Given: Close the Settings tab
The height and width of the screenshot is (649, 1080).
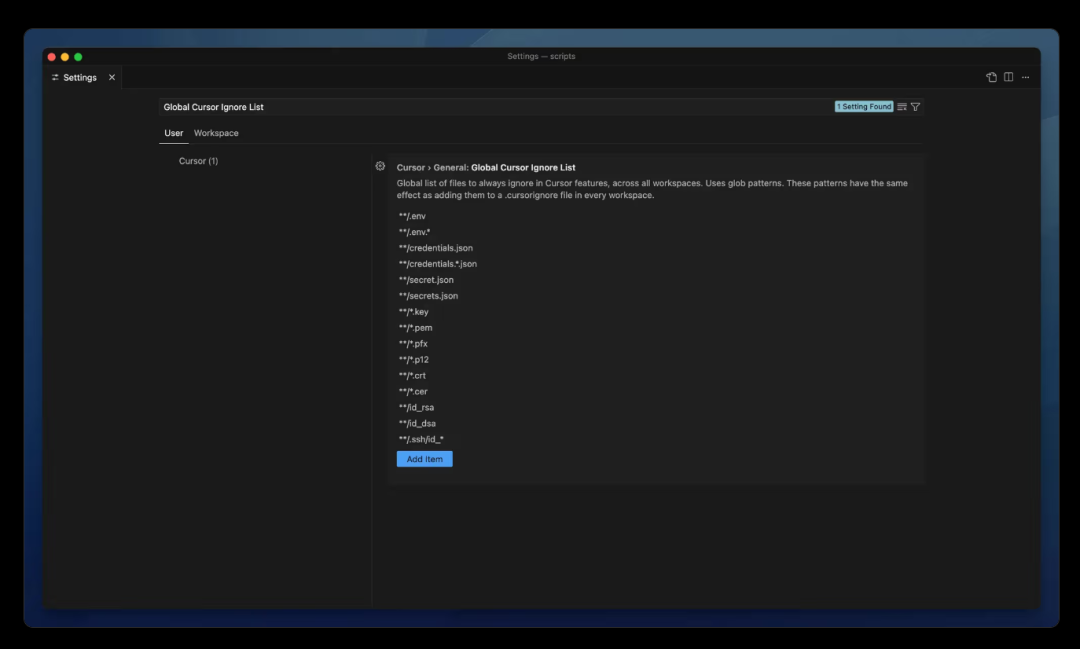Looking at the screenshot, I should (112, 77).
